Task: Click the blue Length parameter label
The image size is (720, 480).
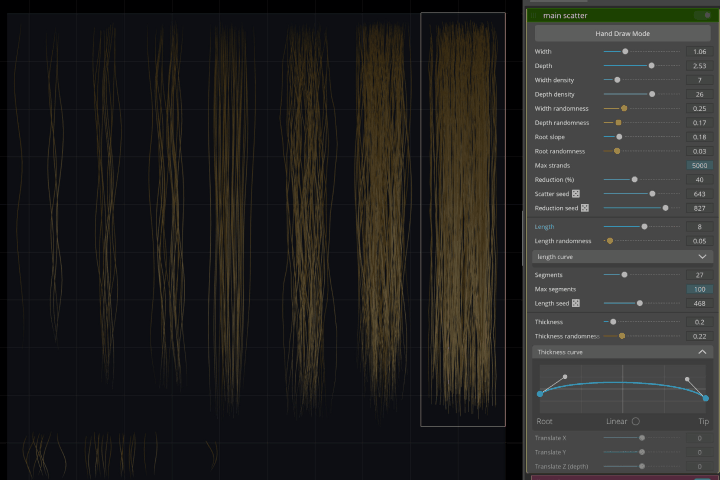Action: [x=544, y=226]
